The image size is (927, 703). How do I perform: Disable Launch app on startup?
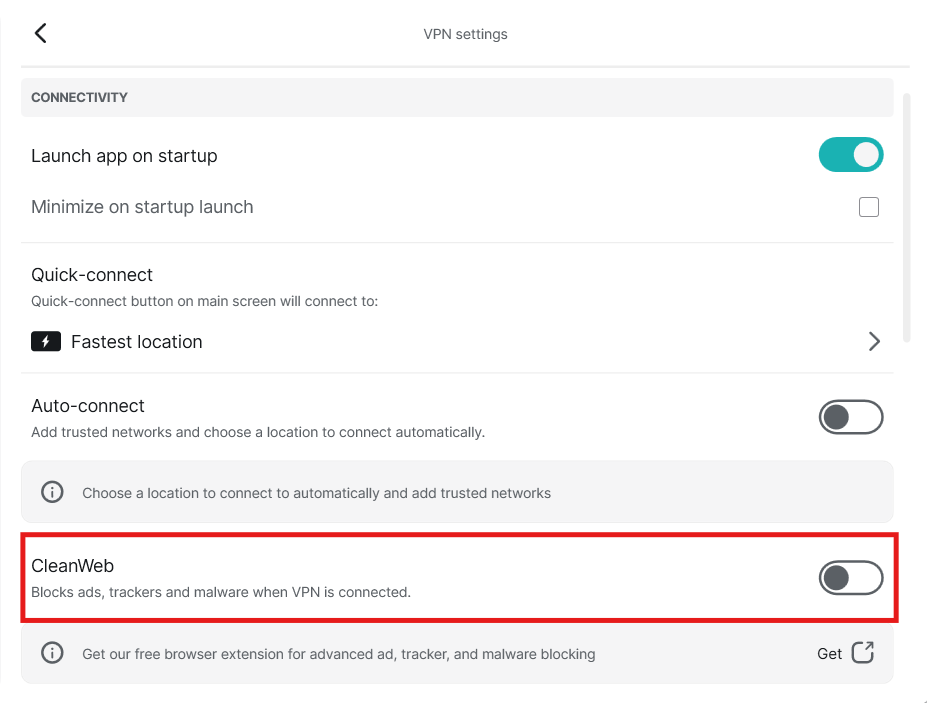pyautogui.click(x=851, y=155)
